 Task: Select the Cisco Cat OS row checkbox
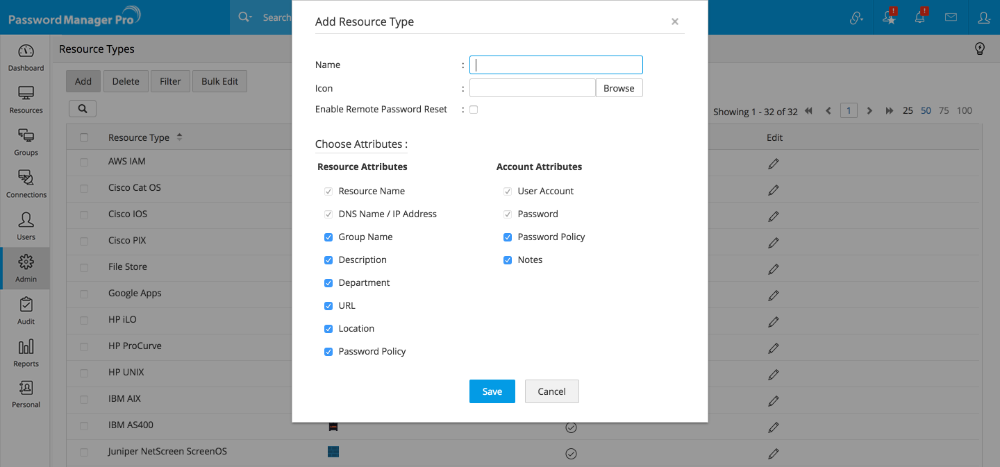point(84,189)
